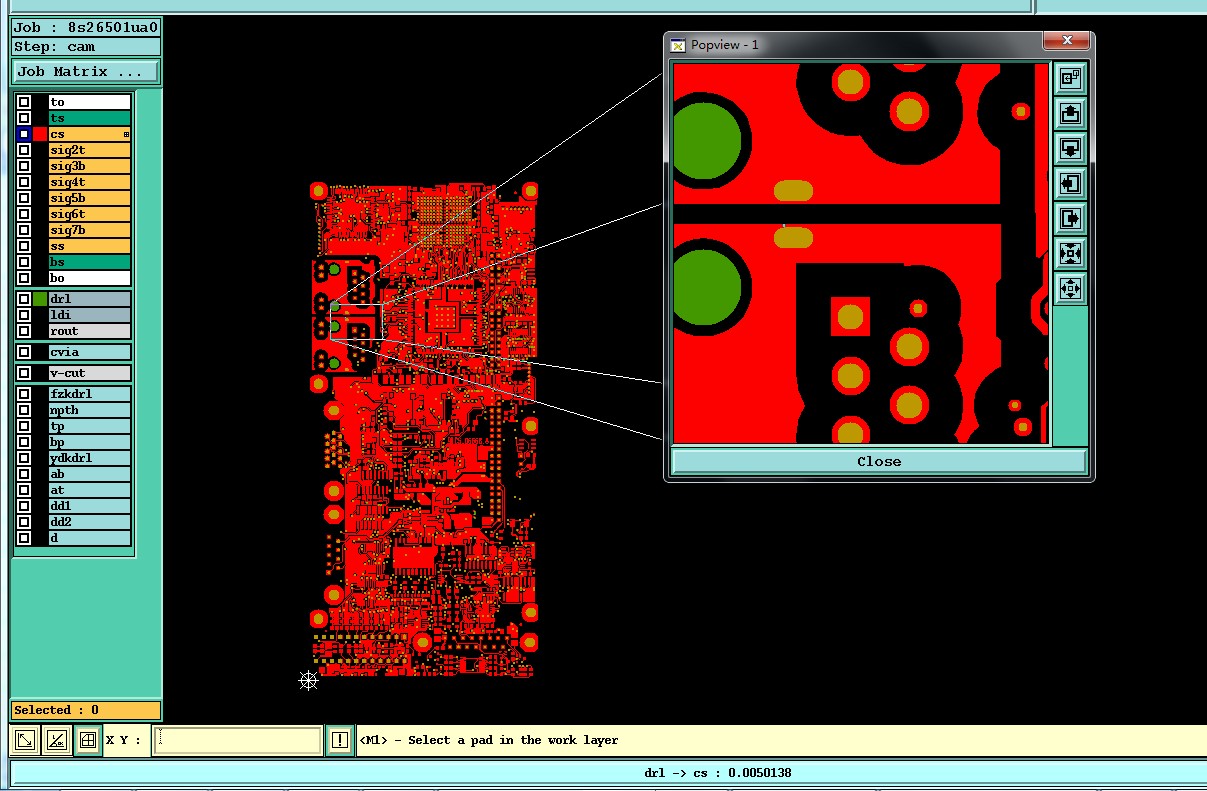Click the pan-right arrow icon in Popview
Viewport: 1207px width, 791px height.
pyautogui.click(x=1070, y=219)
